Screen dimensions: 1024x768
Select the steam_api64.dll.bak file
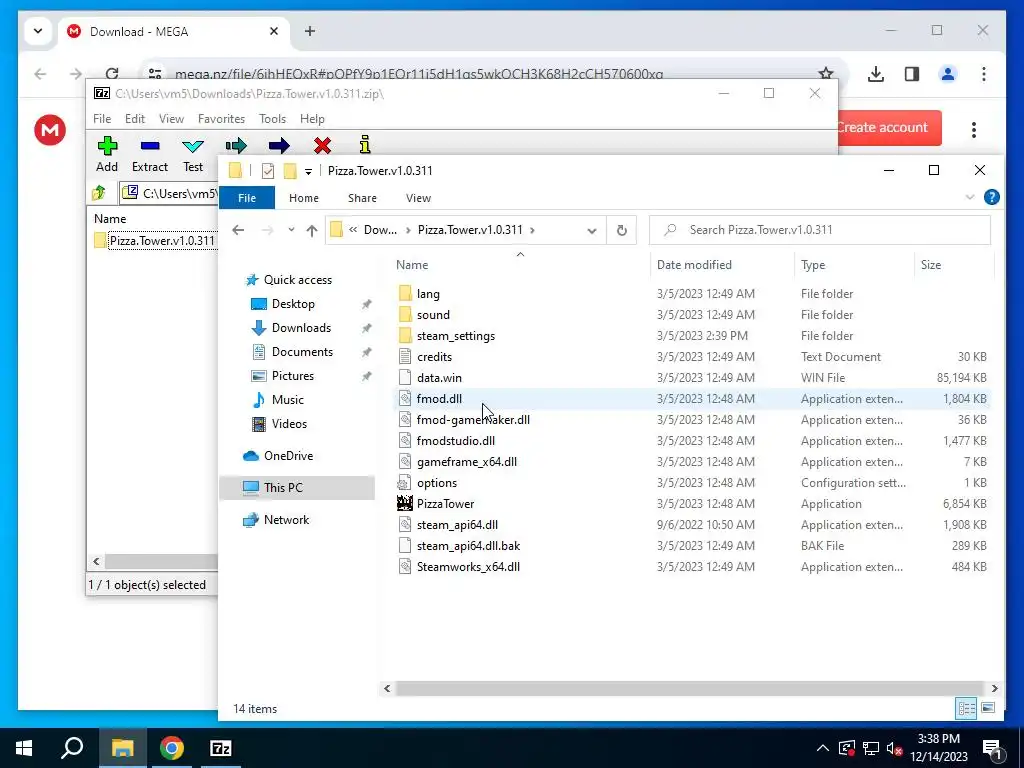click(x=468, y=545)
